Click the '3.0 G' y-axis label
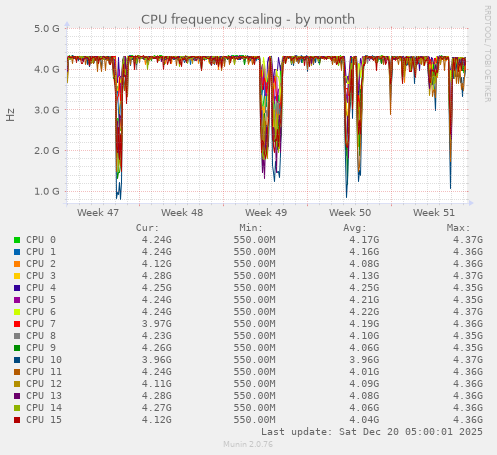The width and height of the screenshot is (497, 455). (47, 110)
